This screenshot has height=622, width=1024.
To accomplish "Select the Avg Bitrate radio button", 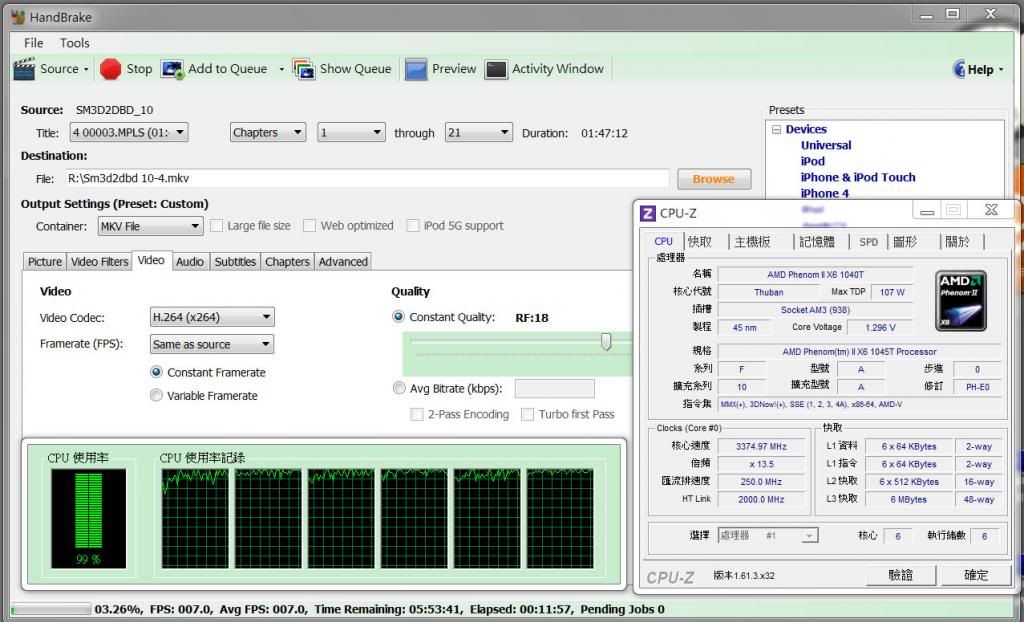I will click(399, 388).
